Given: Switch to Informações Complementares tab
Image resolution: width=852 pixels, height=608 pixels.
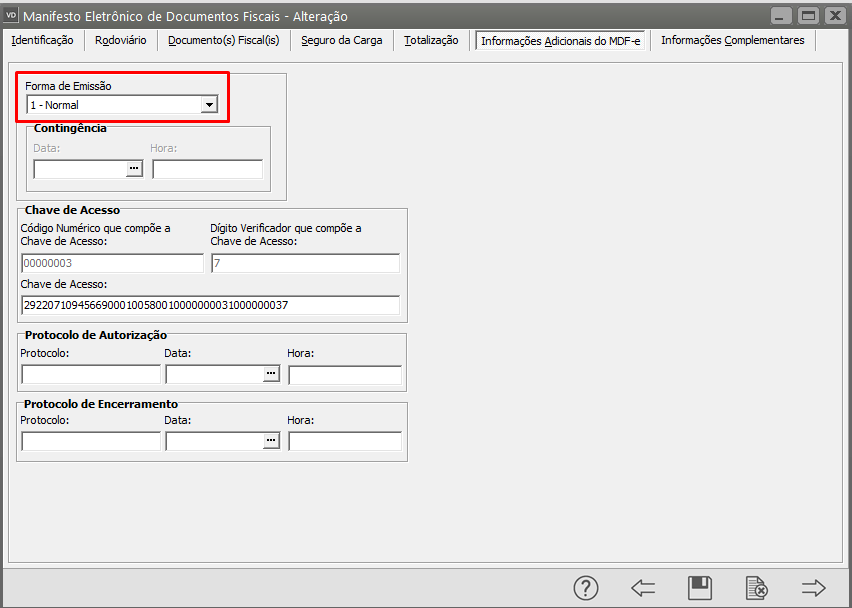Looking at the screenshot, I should point(732,40).
